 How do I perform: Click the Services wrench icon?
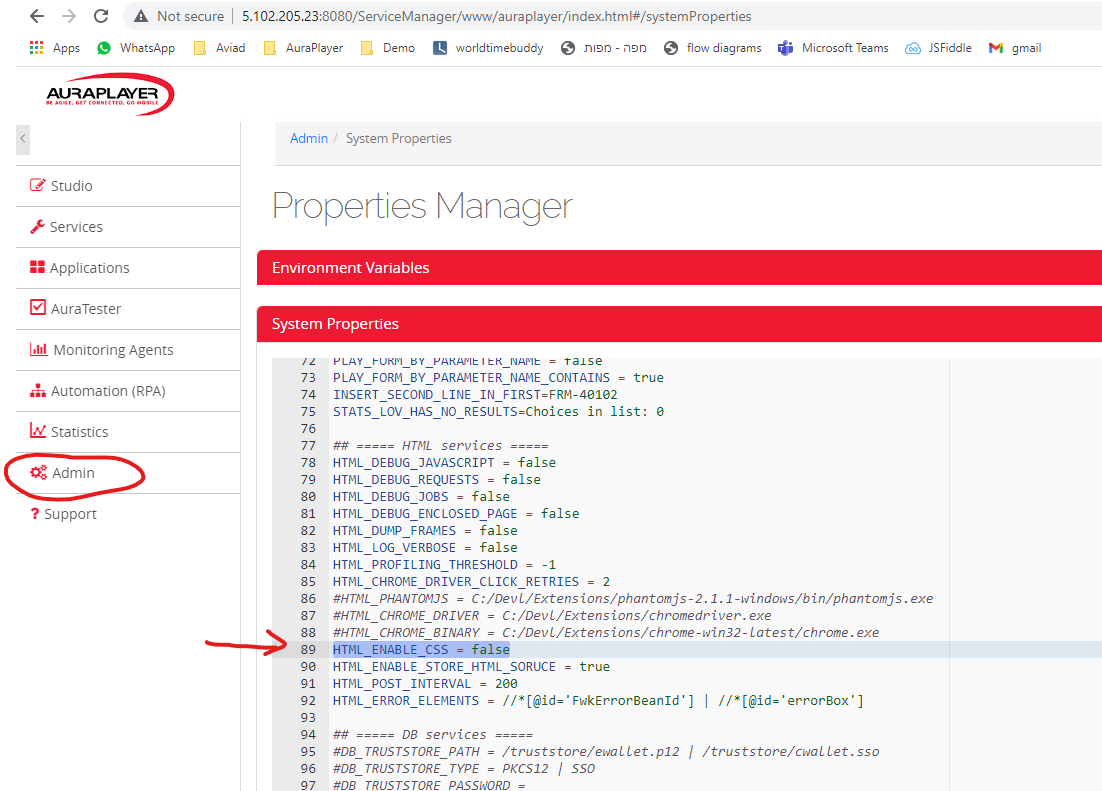coord(37,226)
